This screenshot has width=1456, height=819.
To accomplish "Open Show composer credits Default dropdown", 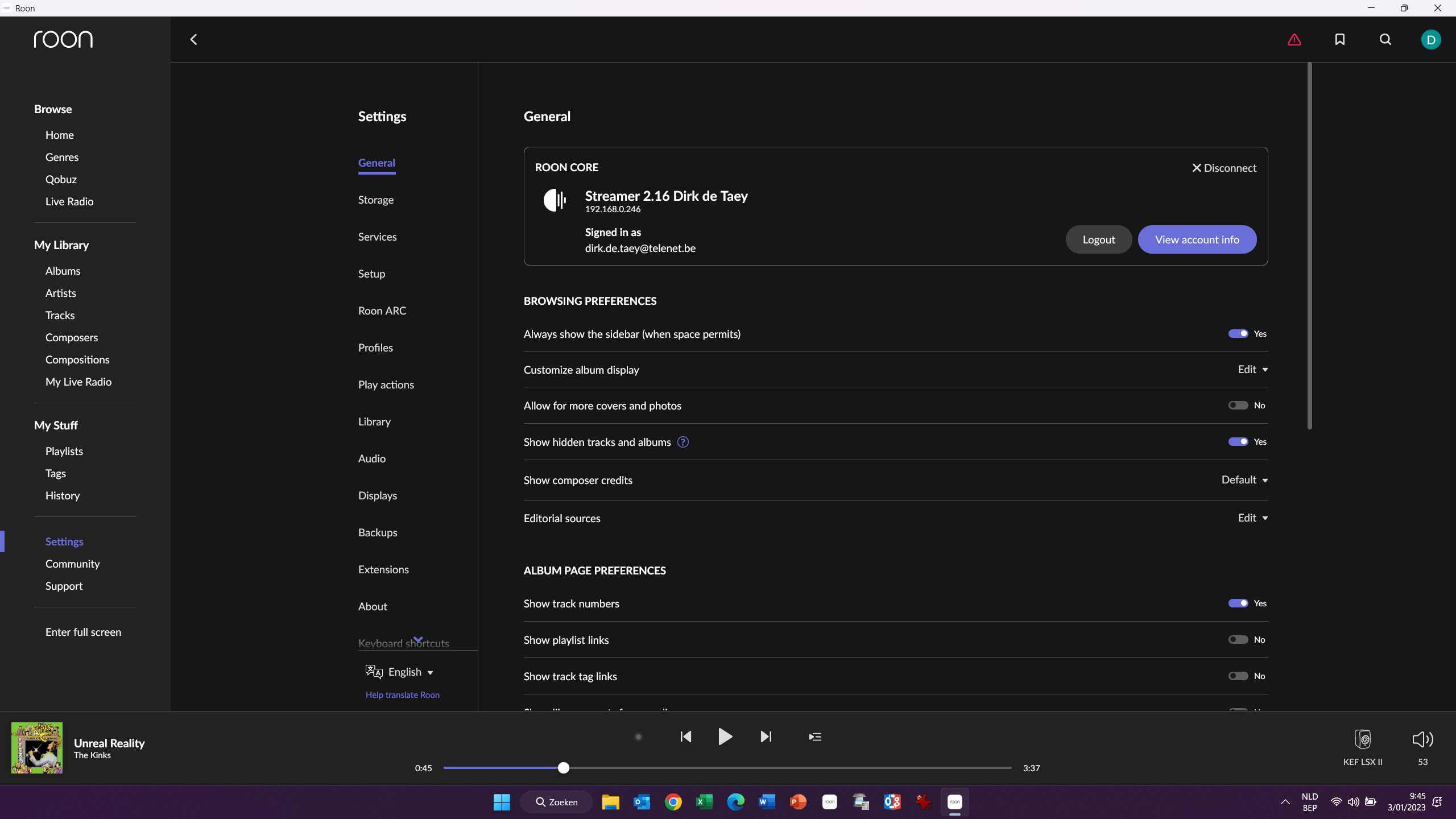I will click(1244, 480).
